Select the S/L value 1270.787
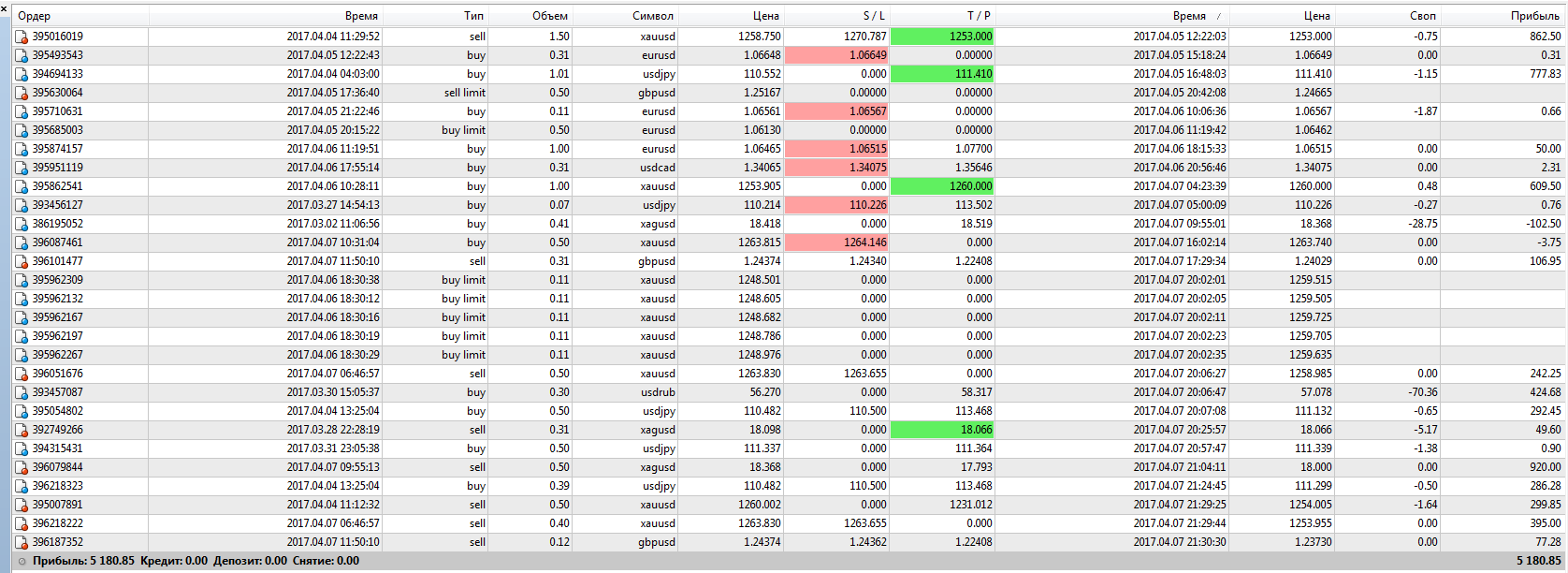The height and width of the screenshot is (573, 1568). click(x=864, y=37)
